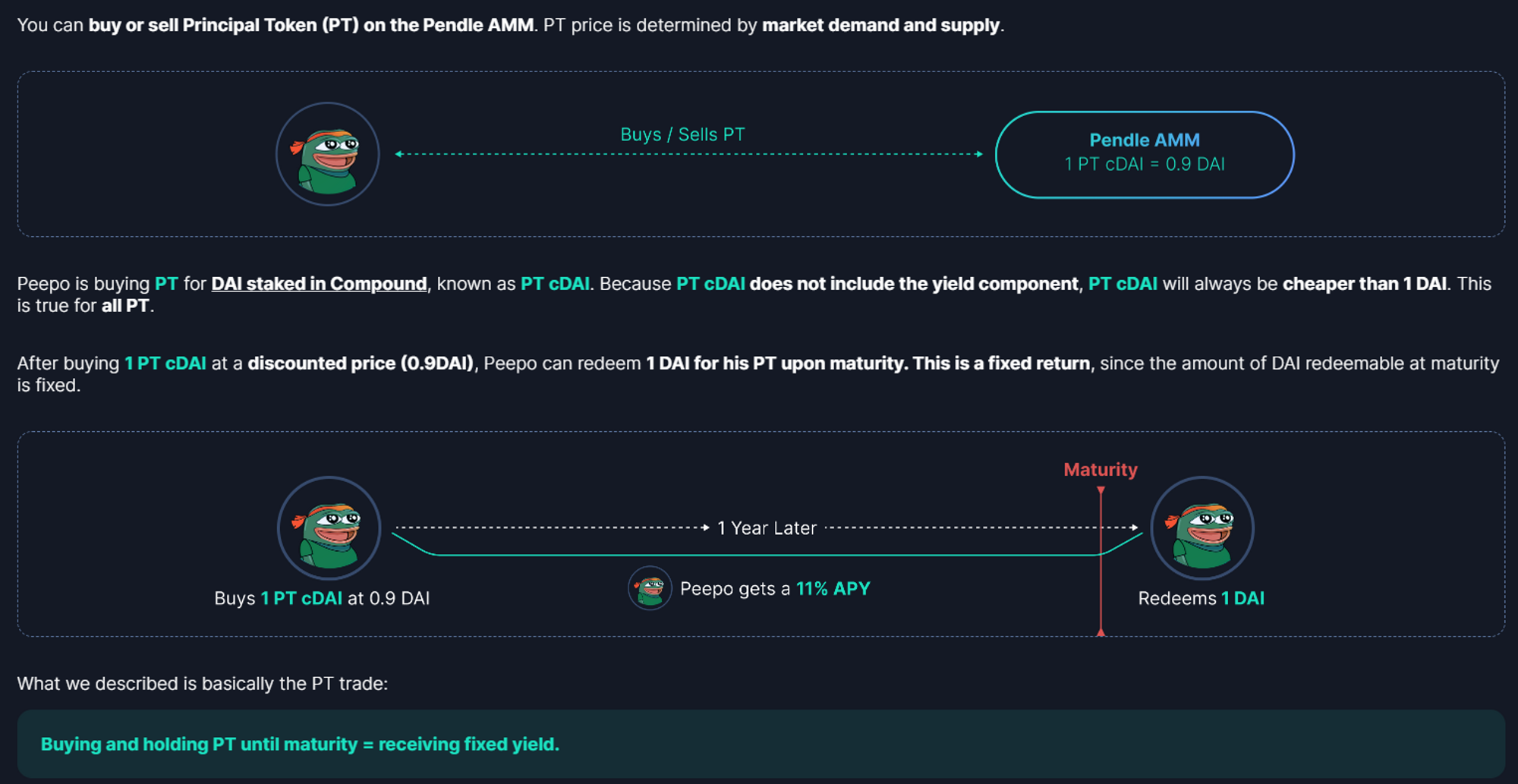Click the Pendle AMM rounded box
The height and width of the screenshot is (784, 1518).
pos(1144,155)
